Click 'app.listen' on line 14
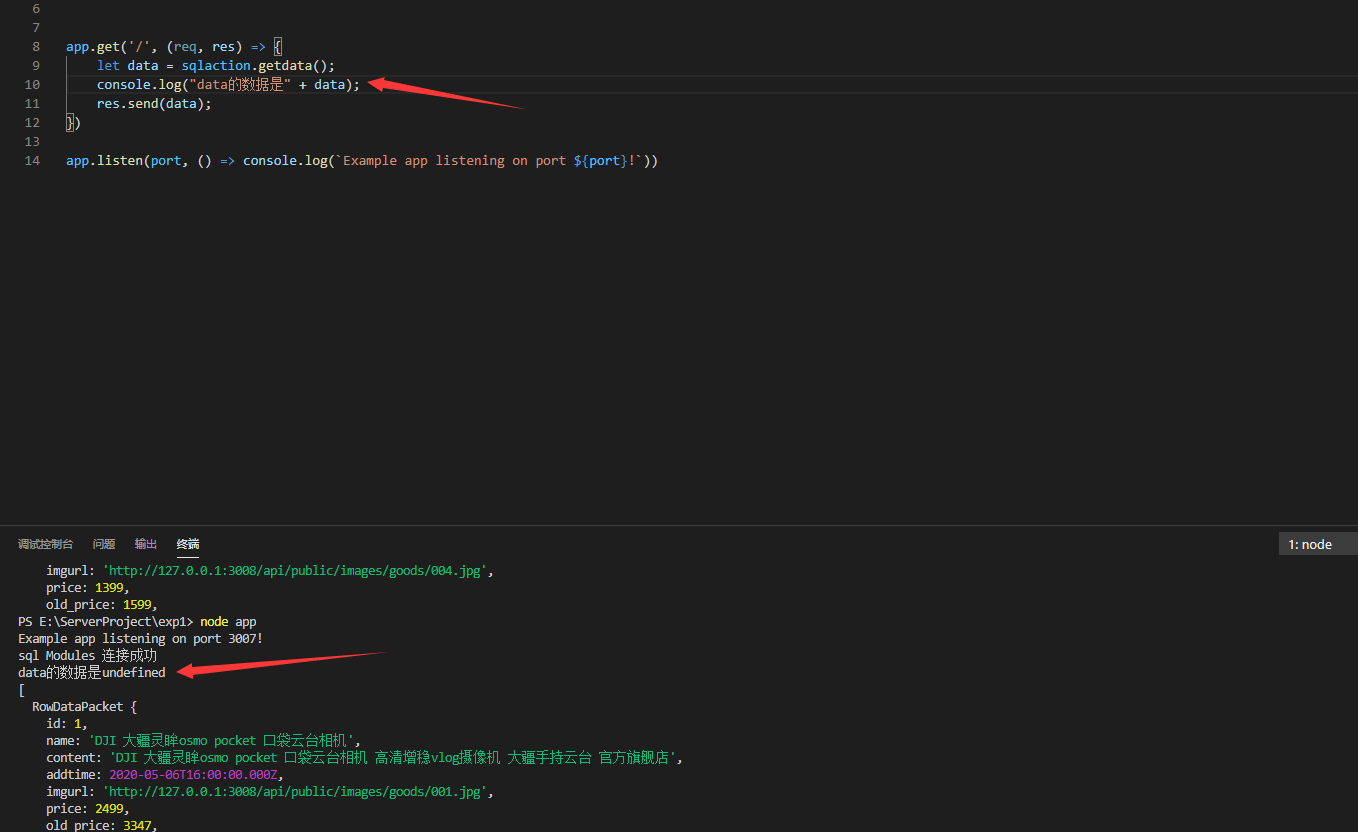Image resolution: width=1358 pixels, height=832 pixels. pyautogui.click(x=104, y=161)
